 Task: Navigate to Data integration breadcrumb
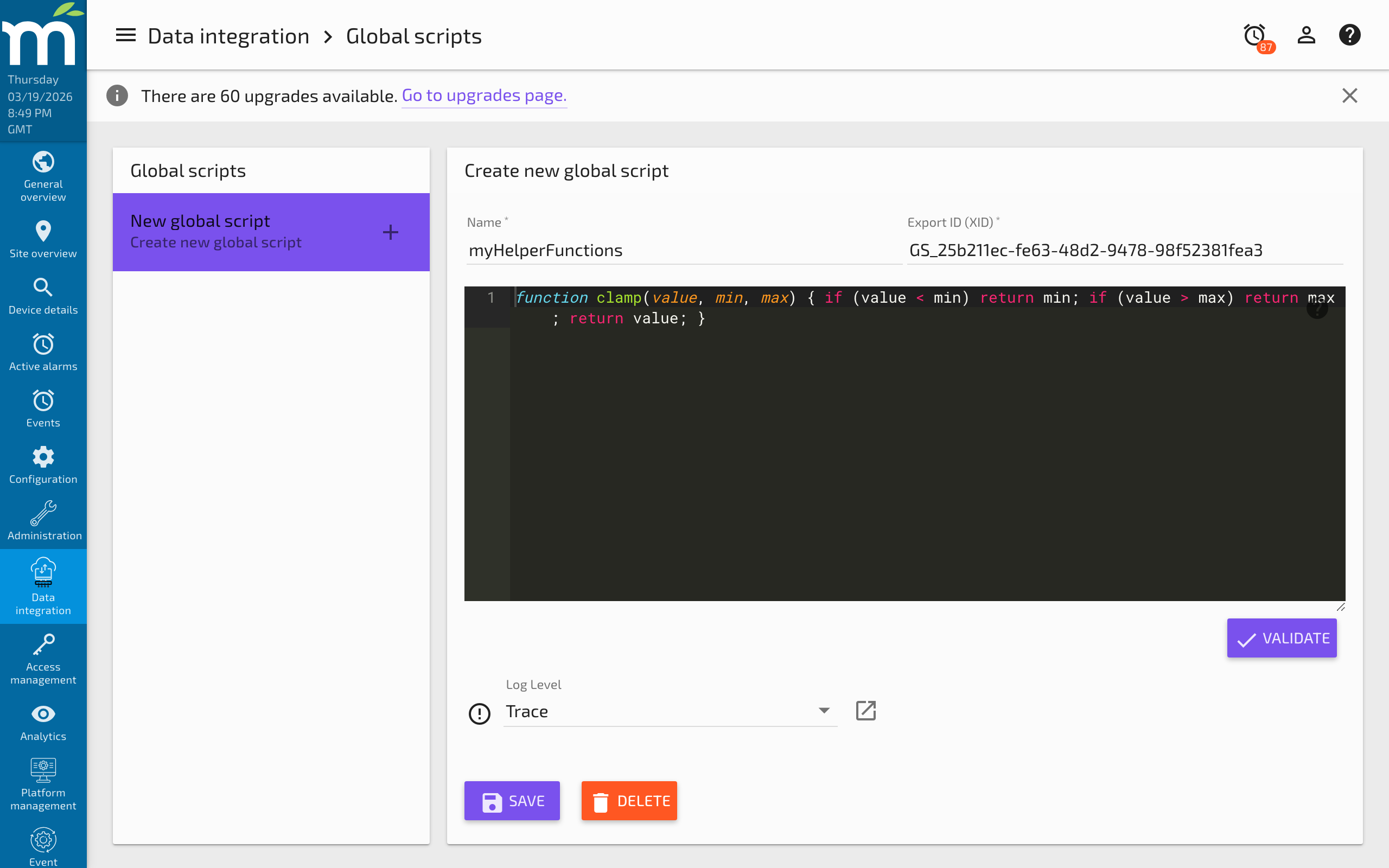(x=228, y=35)
